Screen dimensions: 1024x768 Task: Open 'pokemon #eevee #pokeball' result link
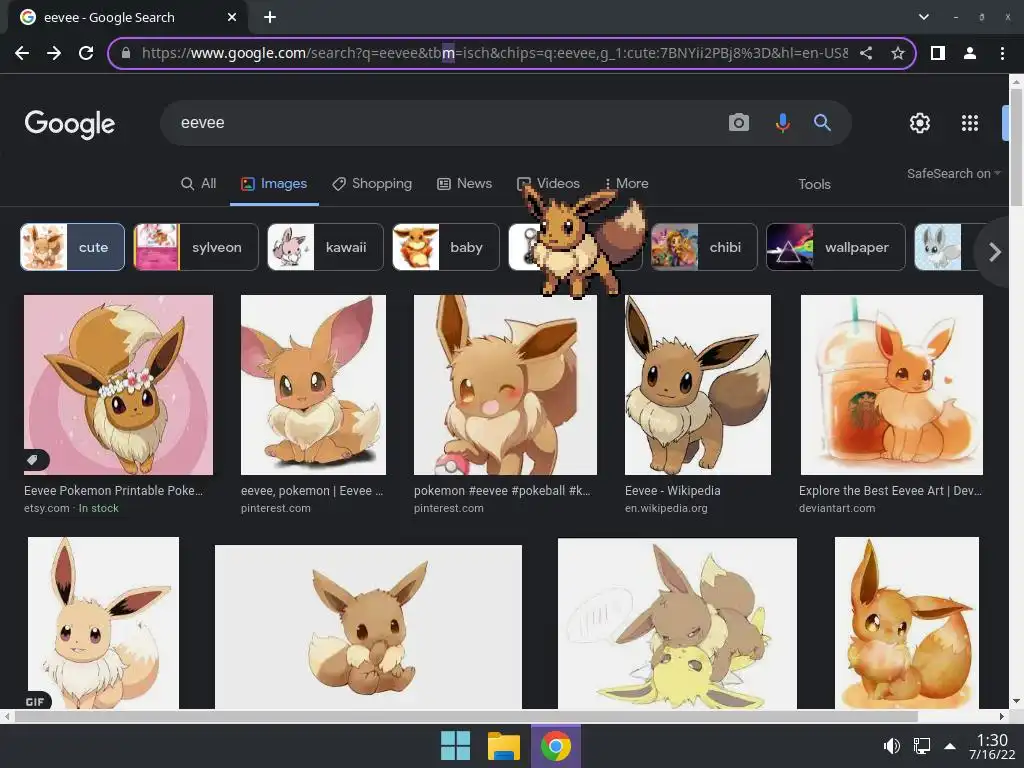(x=502, y=490)
